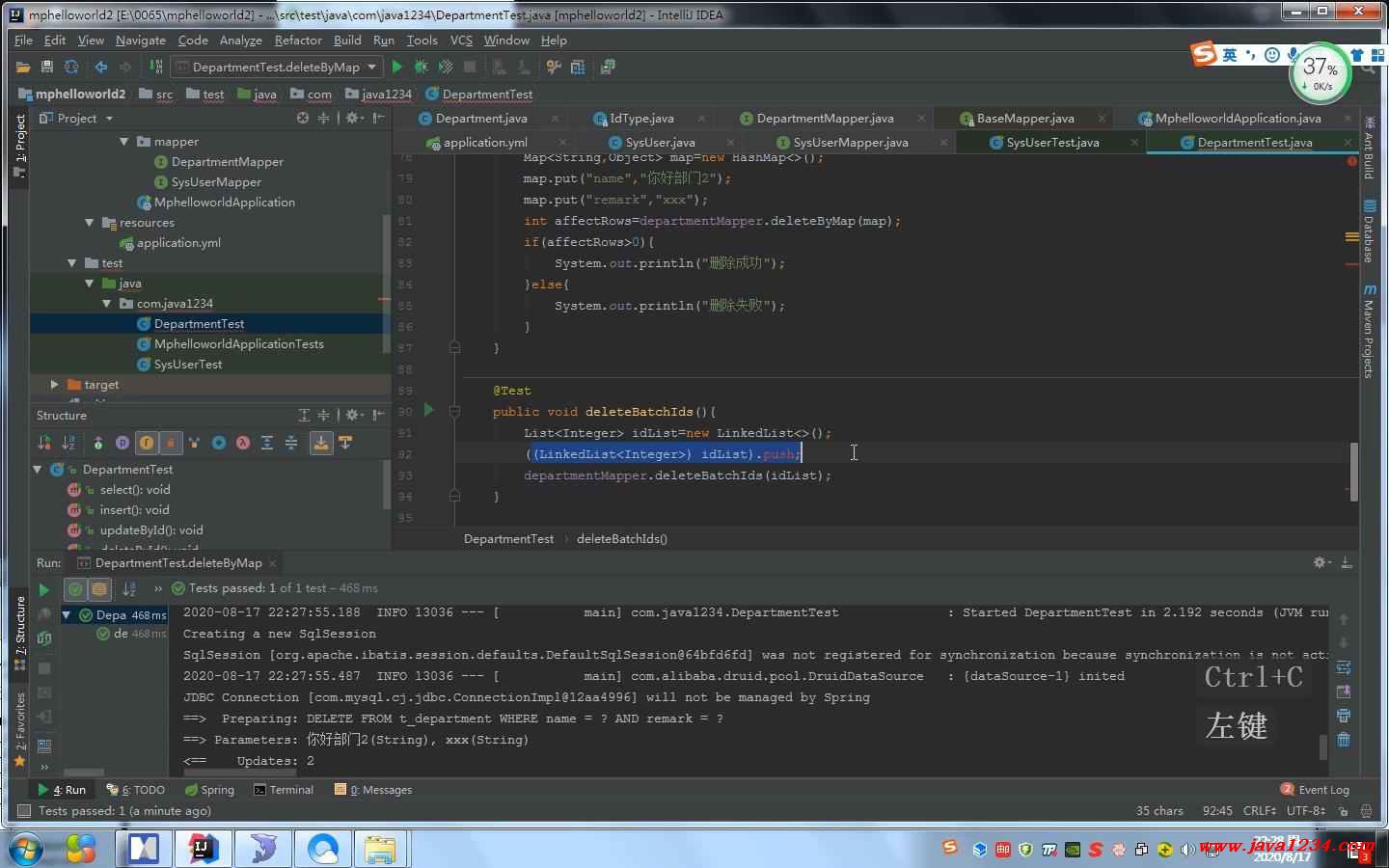Switch to the BaseMapper.java tab
The image size is (1389, 868).
(1024, 118)
